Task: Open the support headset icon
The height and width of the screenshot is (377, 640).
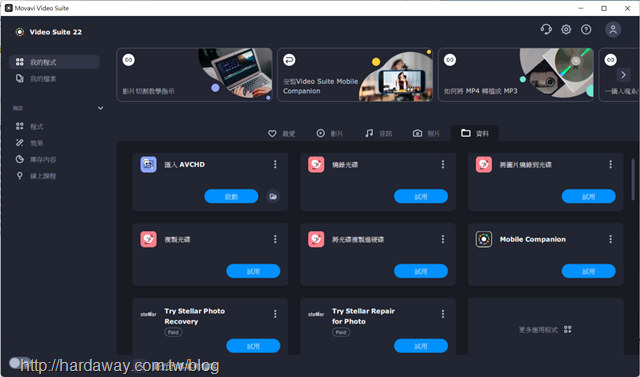Action: tap(546, 29)
